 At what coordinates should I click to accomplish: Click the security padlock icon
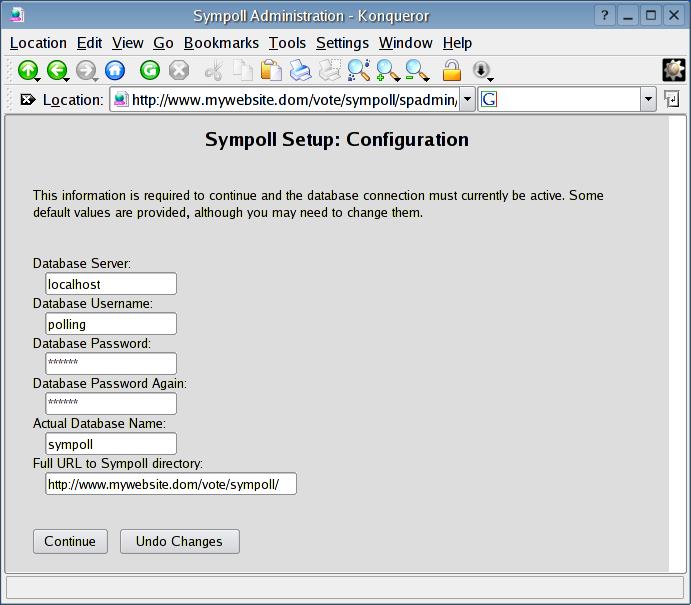coord(452,70)
